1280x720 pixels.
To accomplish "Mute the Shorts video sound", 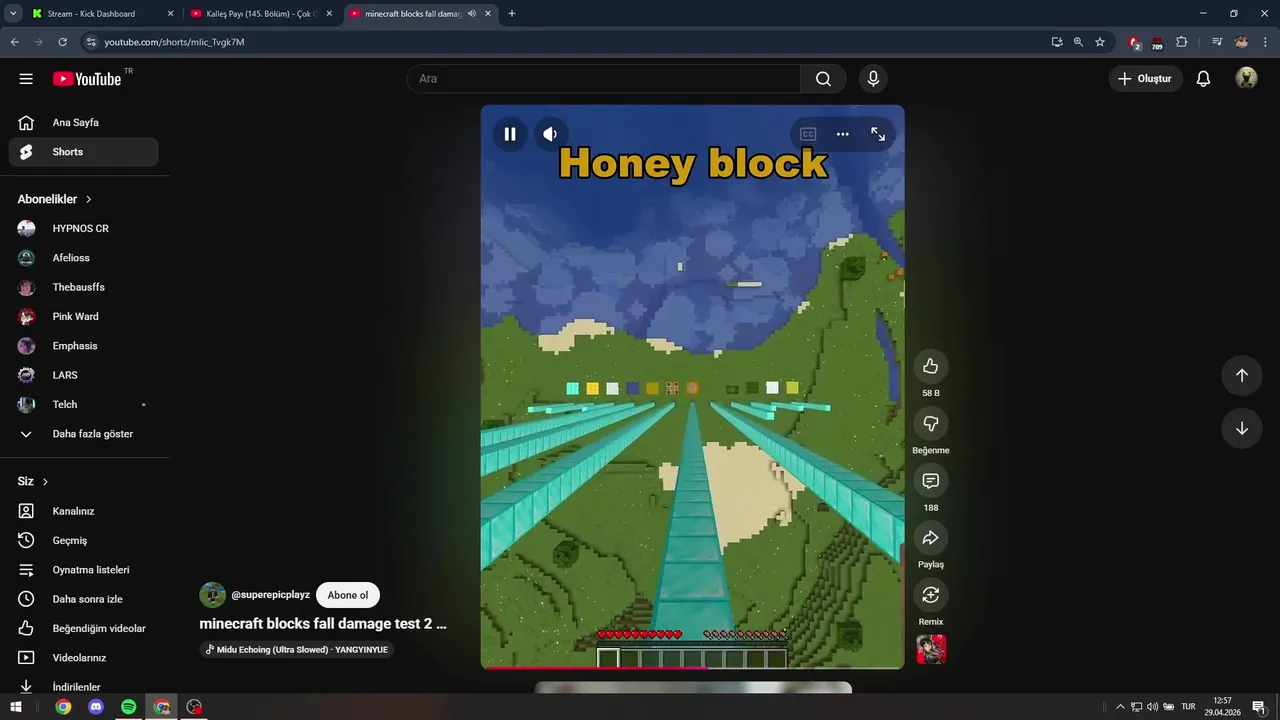I will tap(550, 134).
